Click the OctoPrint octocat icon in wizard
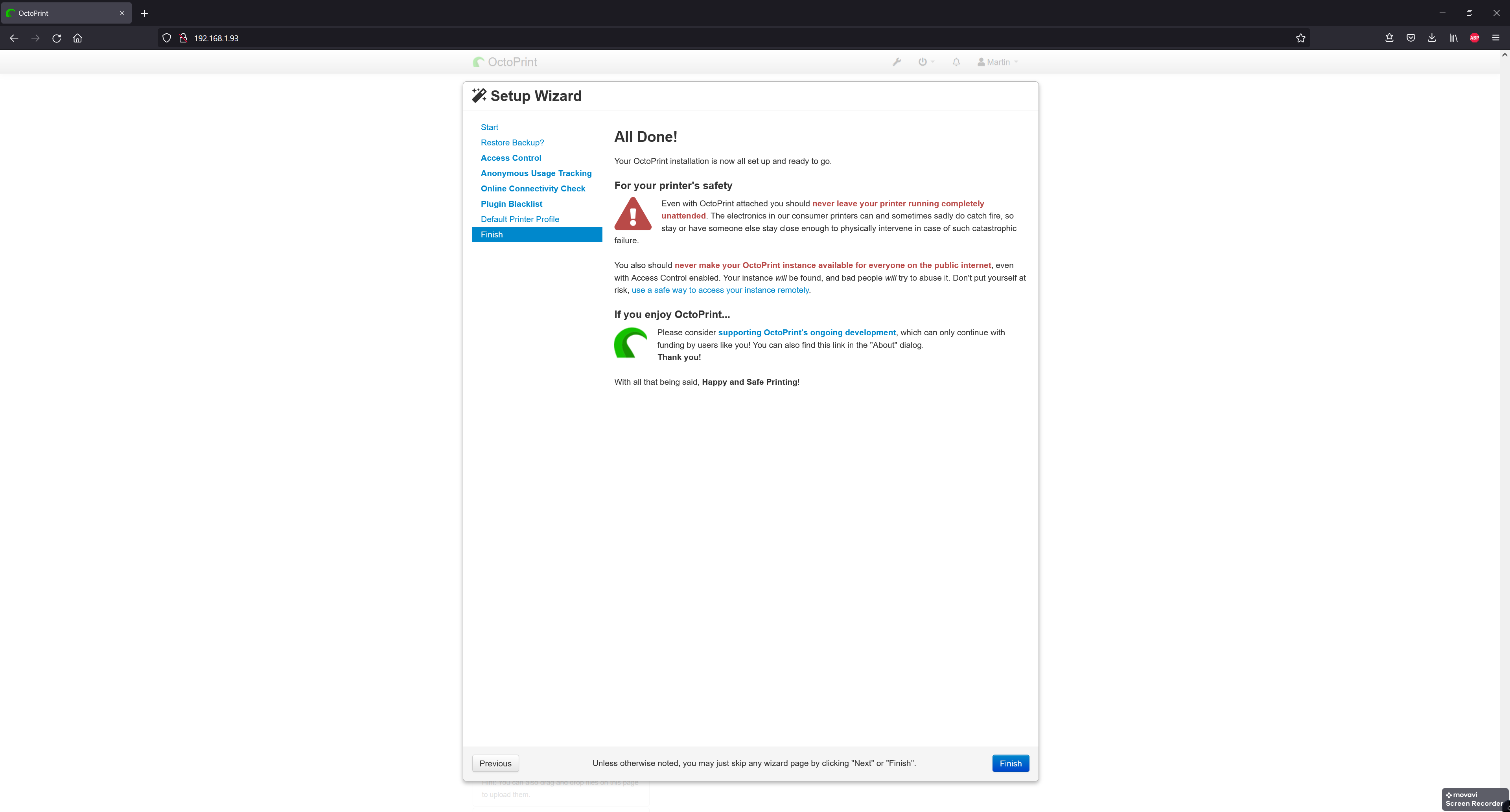Screen dimensions: 1510x812 coord(630,343)
